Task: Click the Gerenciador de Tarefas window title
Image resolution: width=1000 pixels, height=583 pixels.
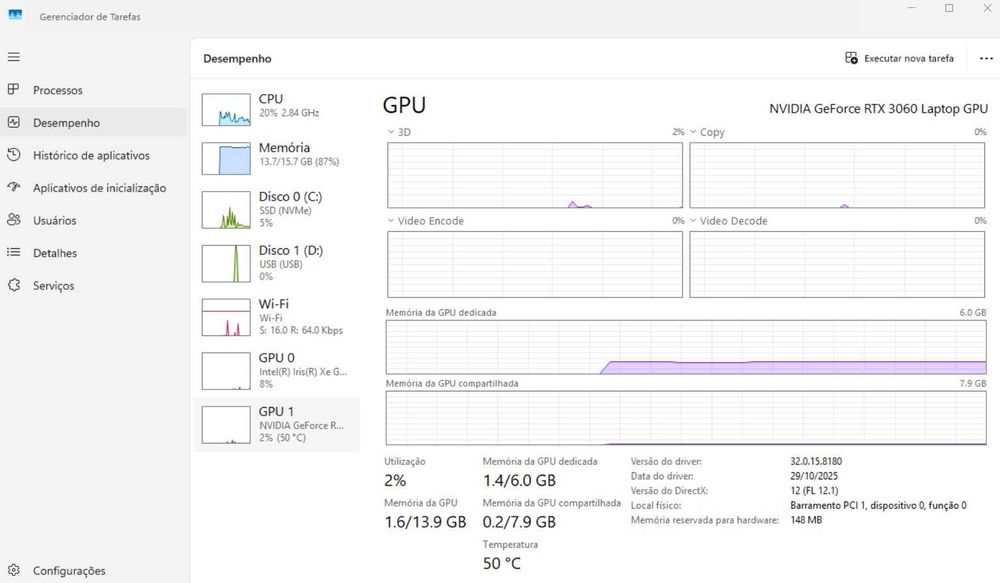Action: click(90, 17)
